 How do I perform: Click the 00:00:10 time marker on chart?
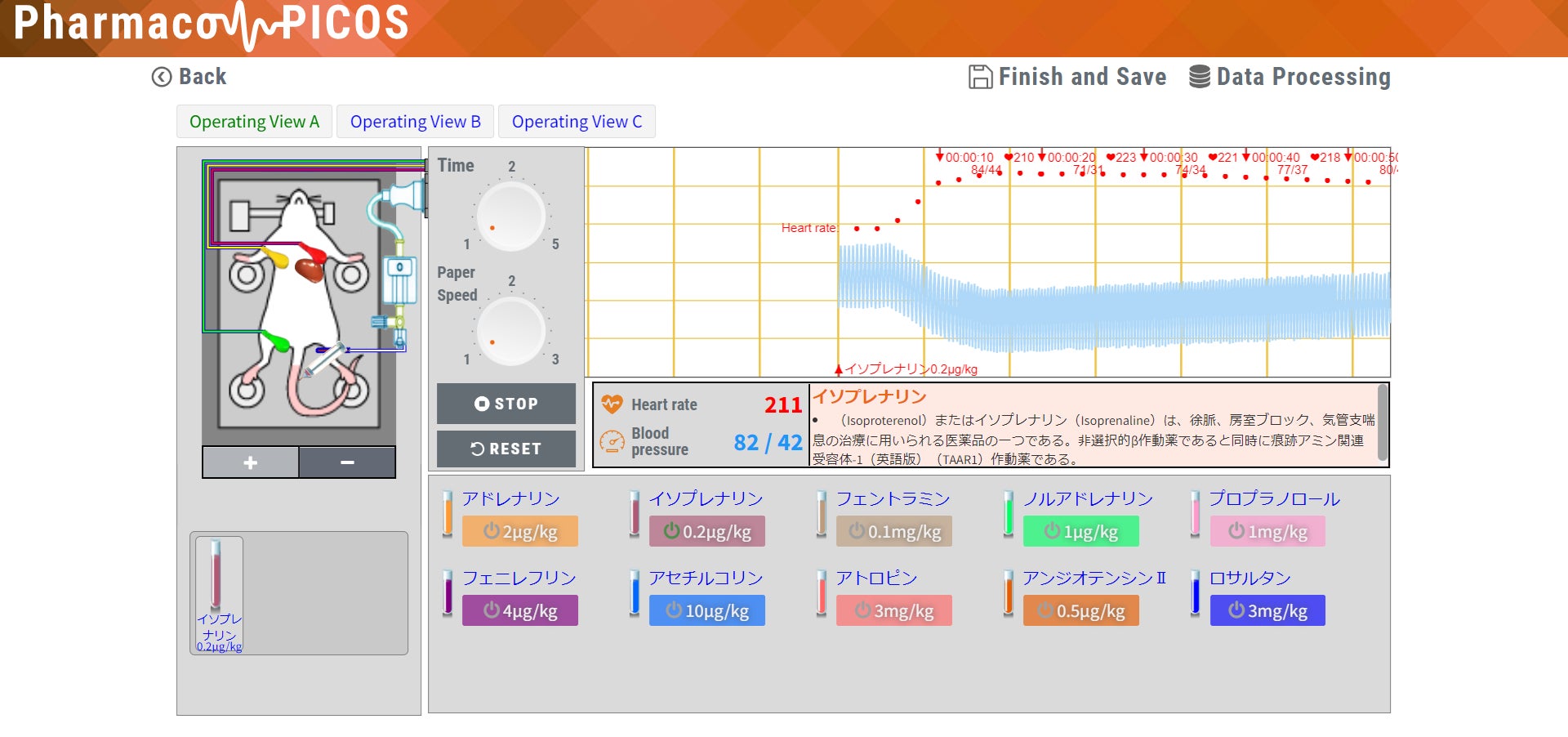[x=964, y=157]
